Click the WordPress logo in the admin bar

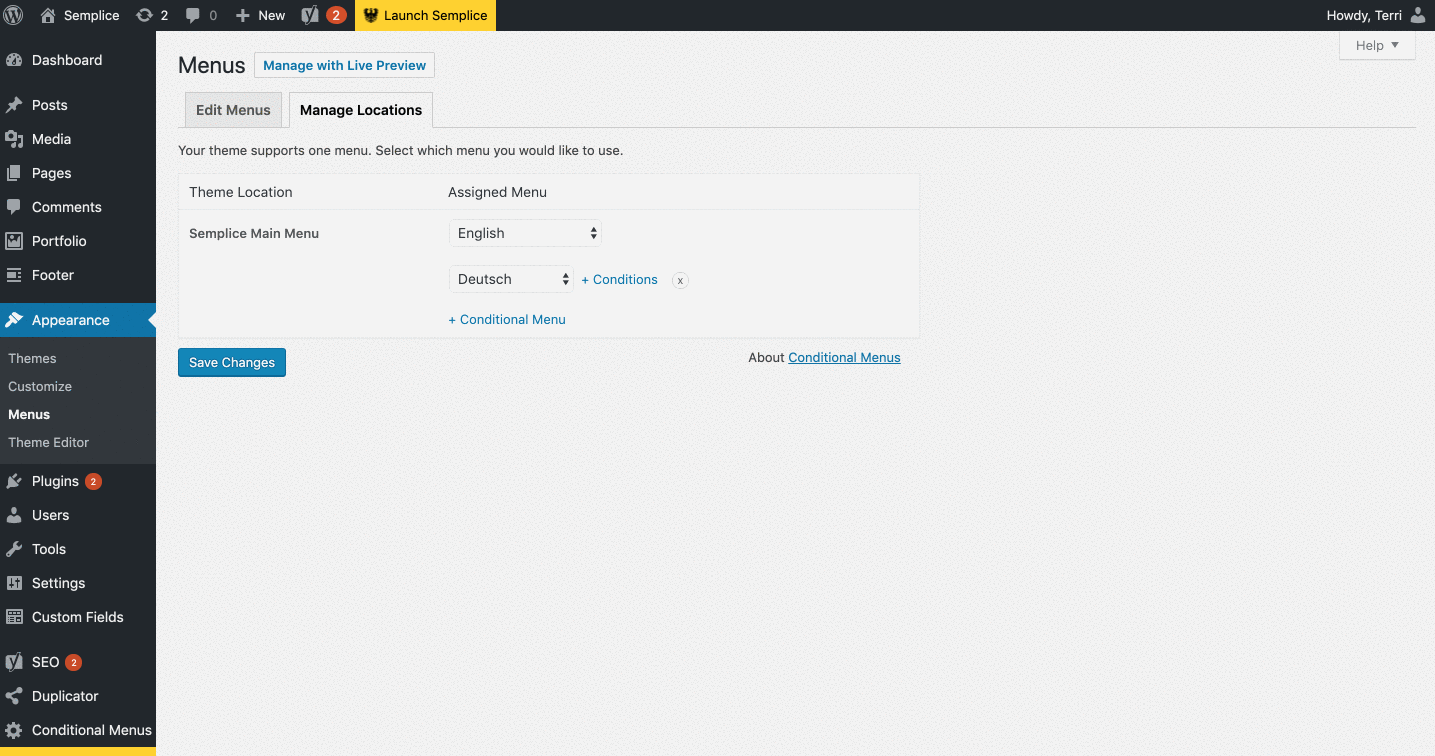tap(13, 15)
